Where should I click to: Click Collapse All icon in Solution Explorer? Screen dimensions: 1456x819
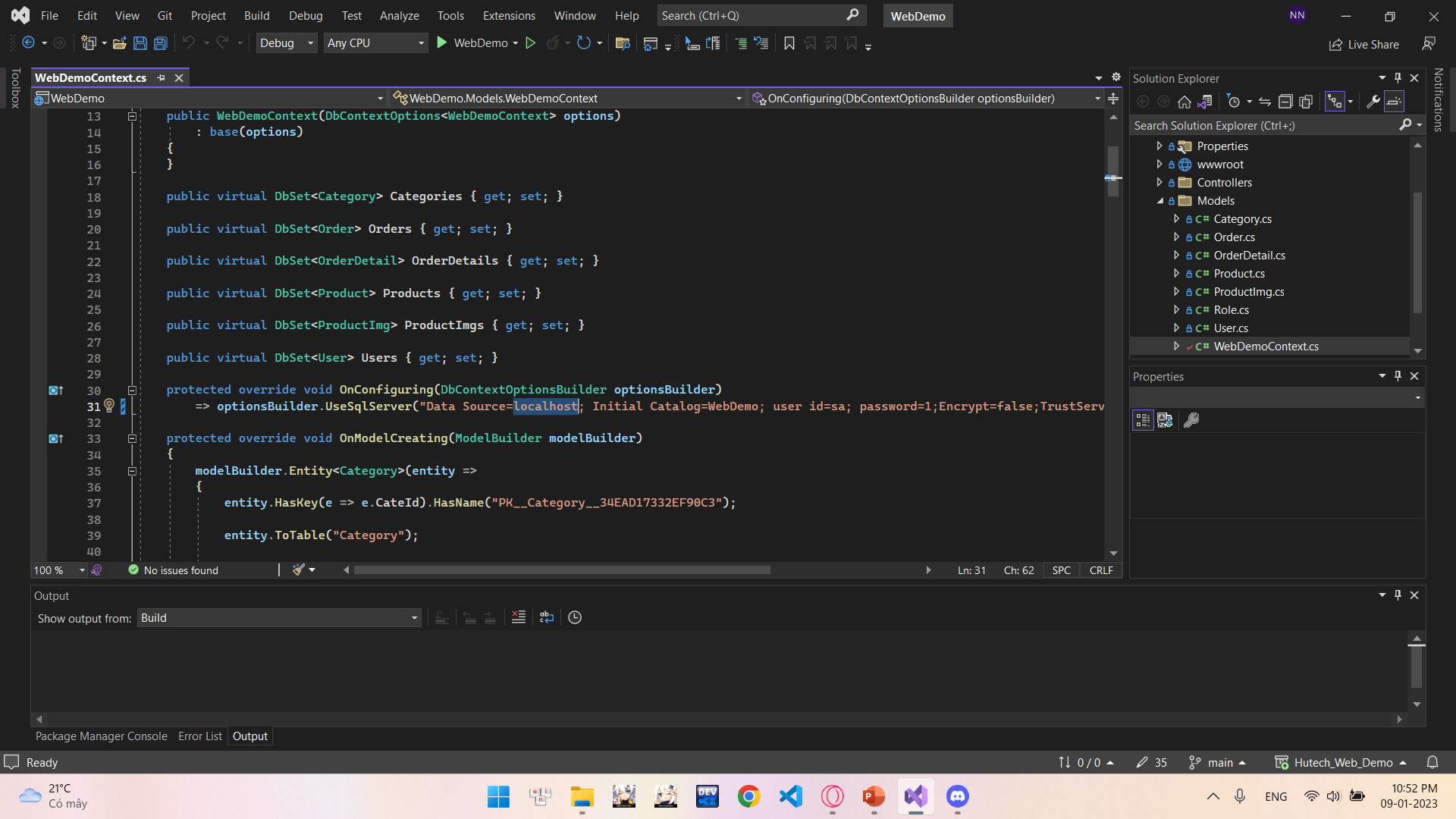click(1285, 102)
